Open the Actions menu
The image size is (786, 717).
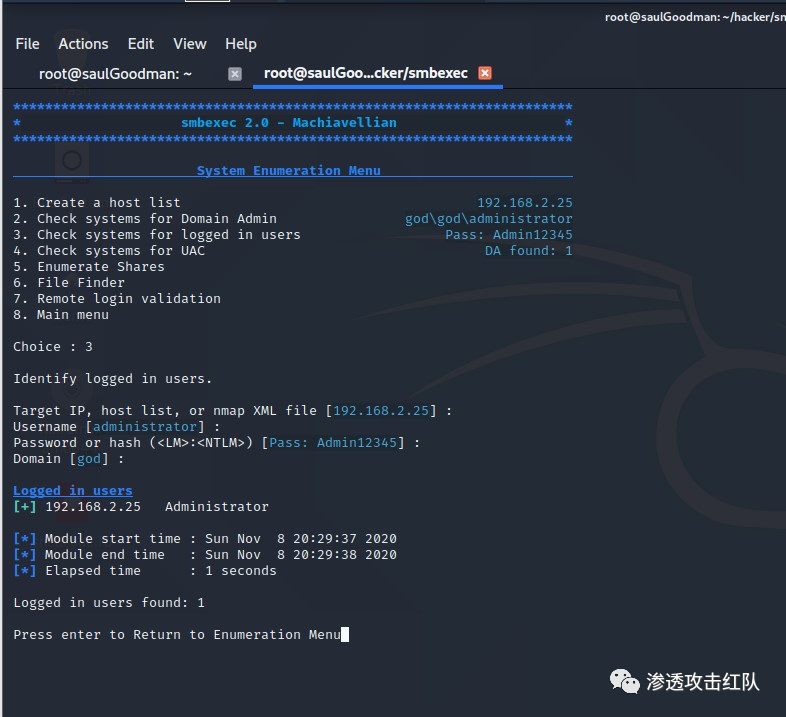(x=83, y=44)
